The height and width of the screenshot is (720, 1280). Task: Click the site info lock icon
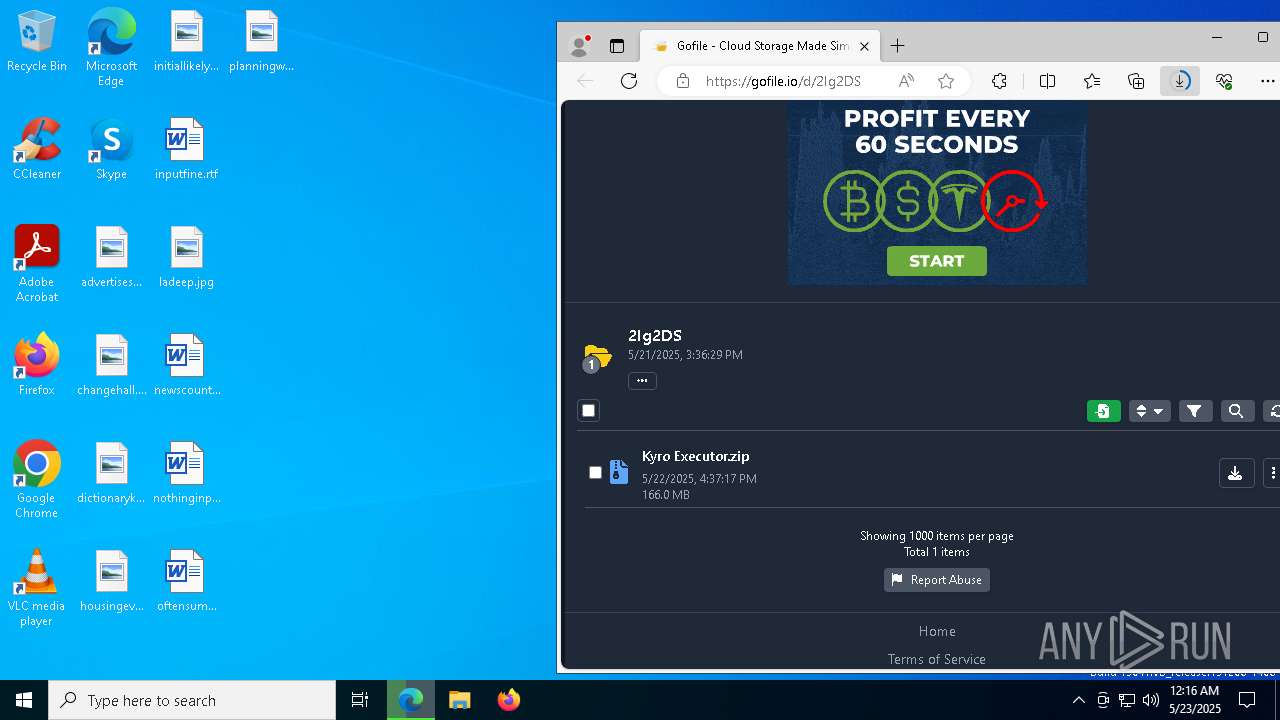[x=683, y=81]
